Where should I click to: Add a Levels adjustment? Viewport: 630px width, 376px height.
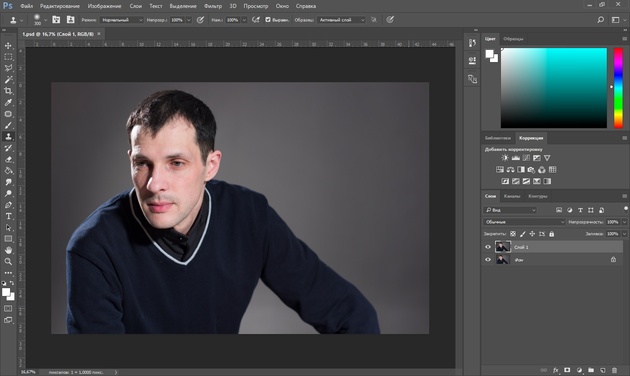coord(515,158)
